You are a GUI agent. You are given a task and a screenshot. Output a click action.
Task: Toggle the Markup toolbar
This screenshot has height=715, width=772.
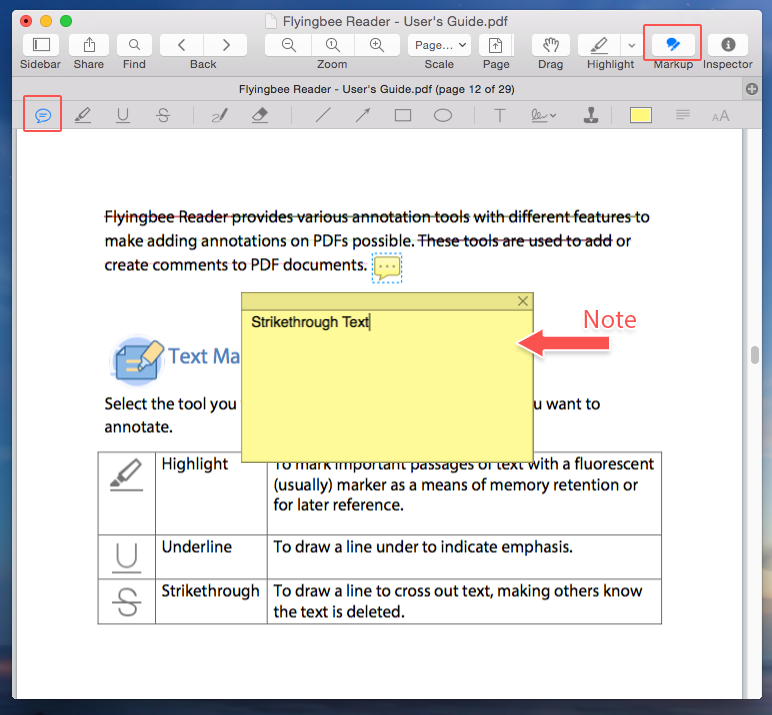pyautogui.click(x=673, y=45)
